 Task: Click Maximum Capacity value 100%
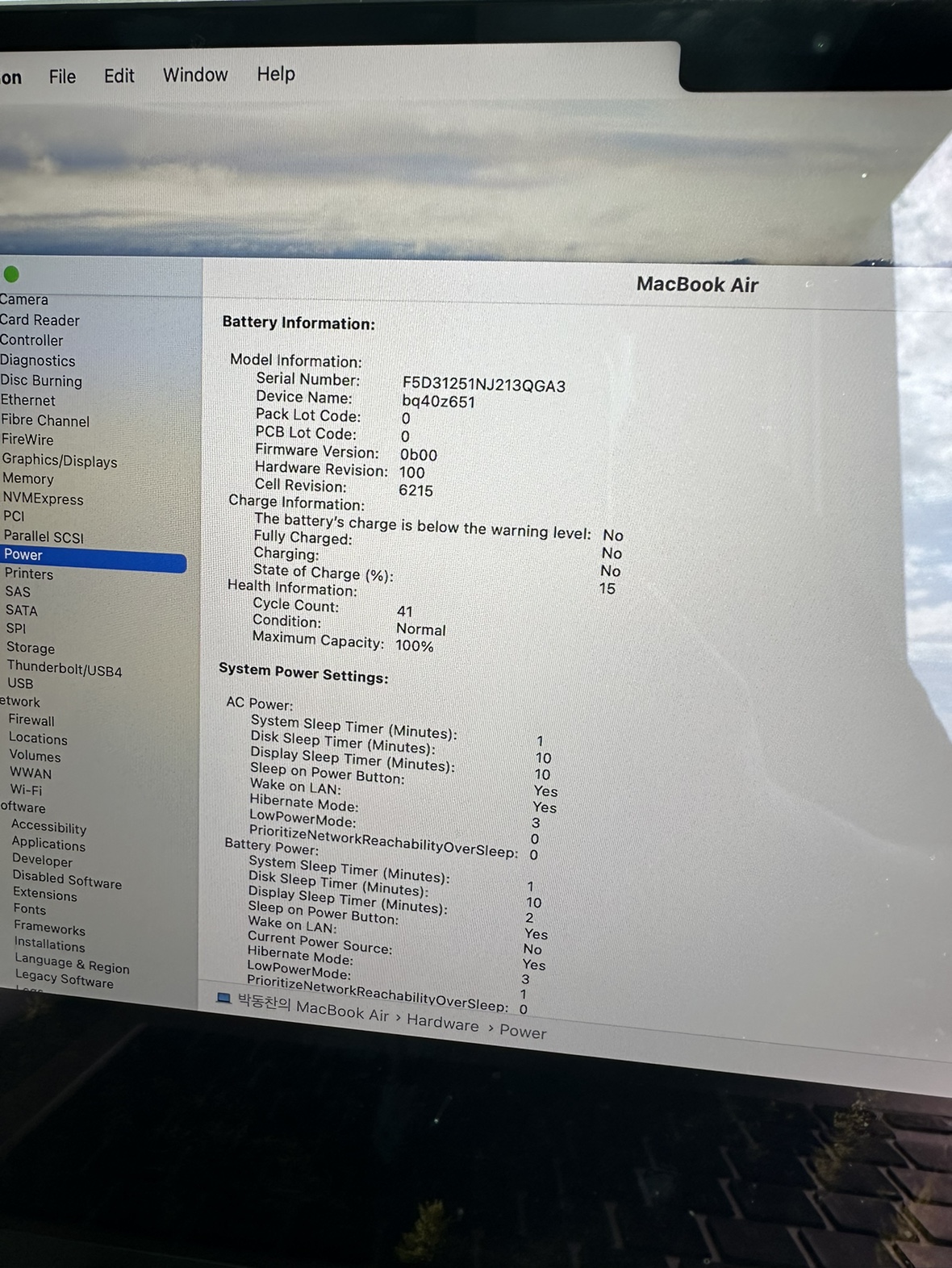414,645
